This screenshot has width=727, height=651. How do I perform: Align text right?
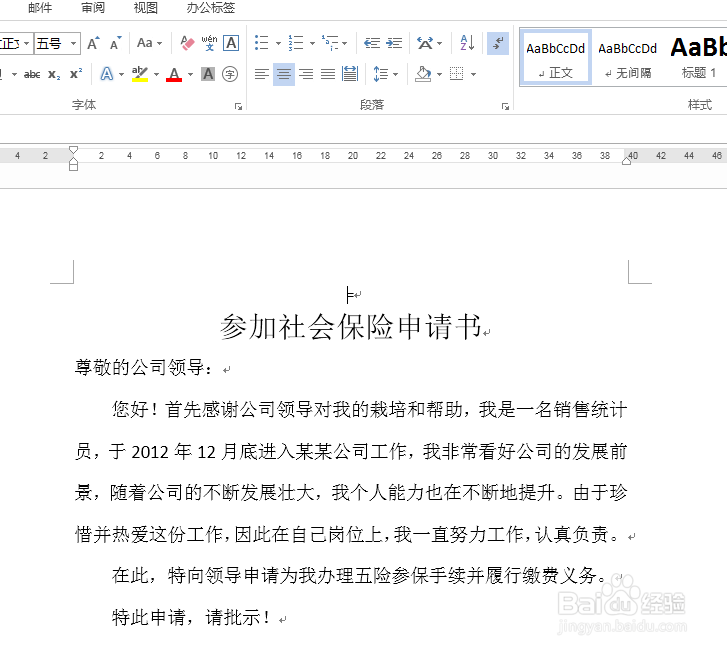pyautogui.click(x=306, y=74)
